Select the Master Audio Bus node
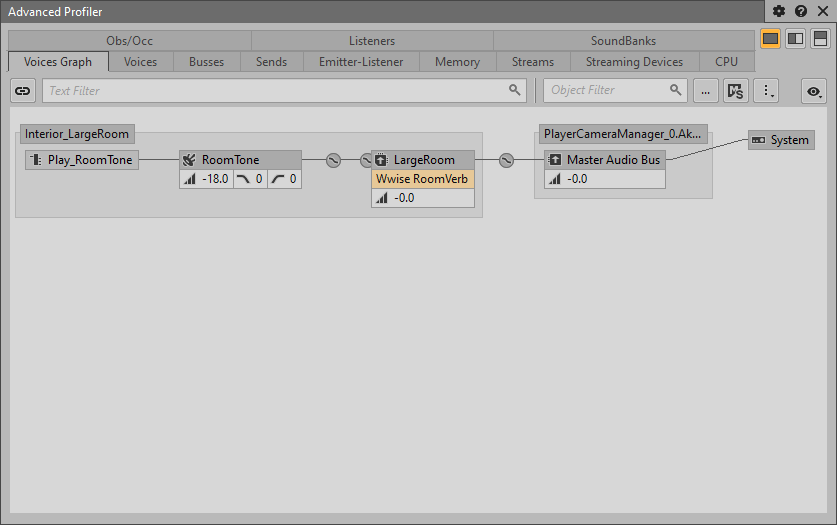This screenshot has height=525, width=837. (x=612, y=160)
